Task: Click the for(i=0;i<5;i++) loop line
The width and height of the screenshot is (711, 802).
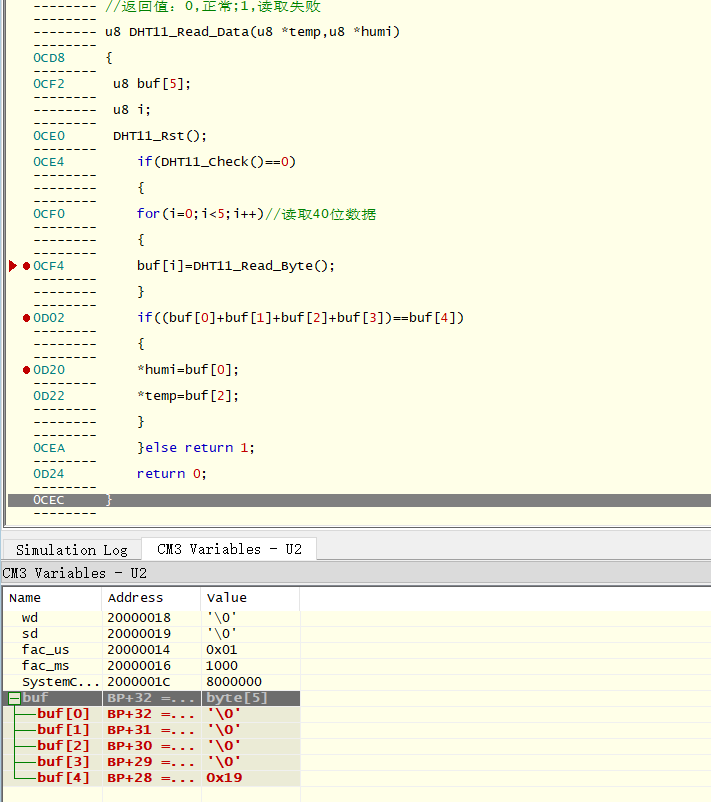Action: point(256,214)
